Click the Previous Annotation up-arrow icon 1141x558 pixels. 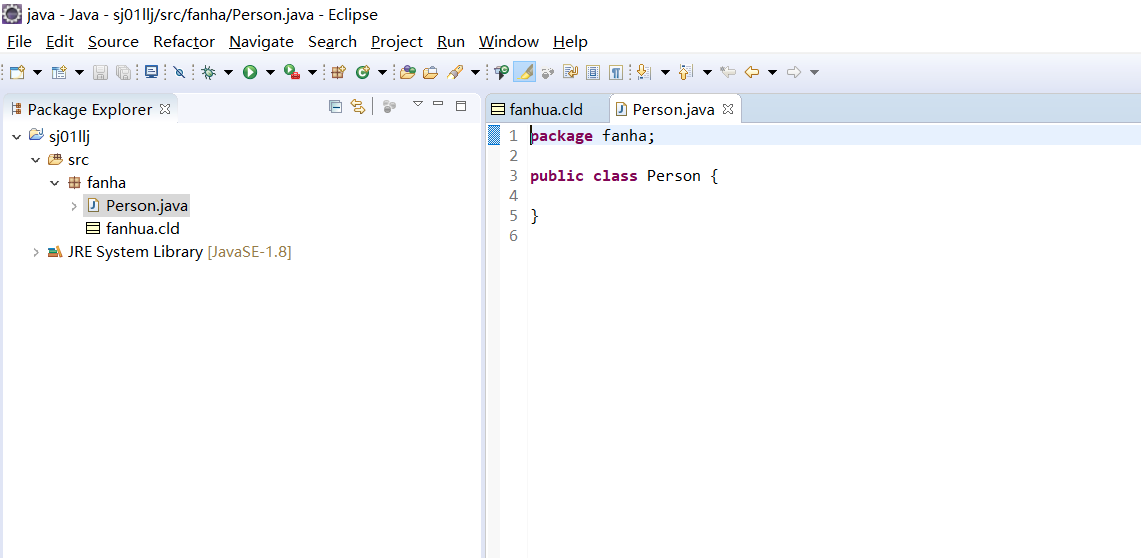click(685, 72)
